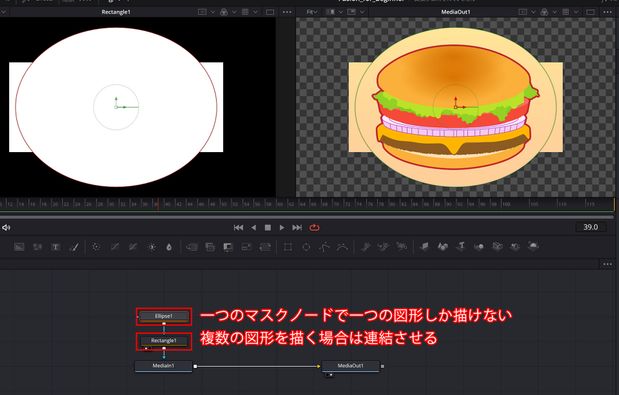This screenshot has width=619, height=395.
Task: Select the Paint brush tool
Action: [x=74, y=247]
